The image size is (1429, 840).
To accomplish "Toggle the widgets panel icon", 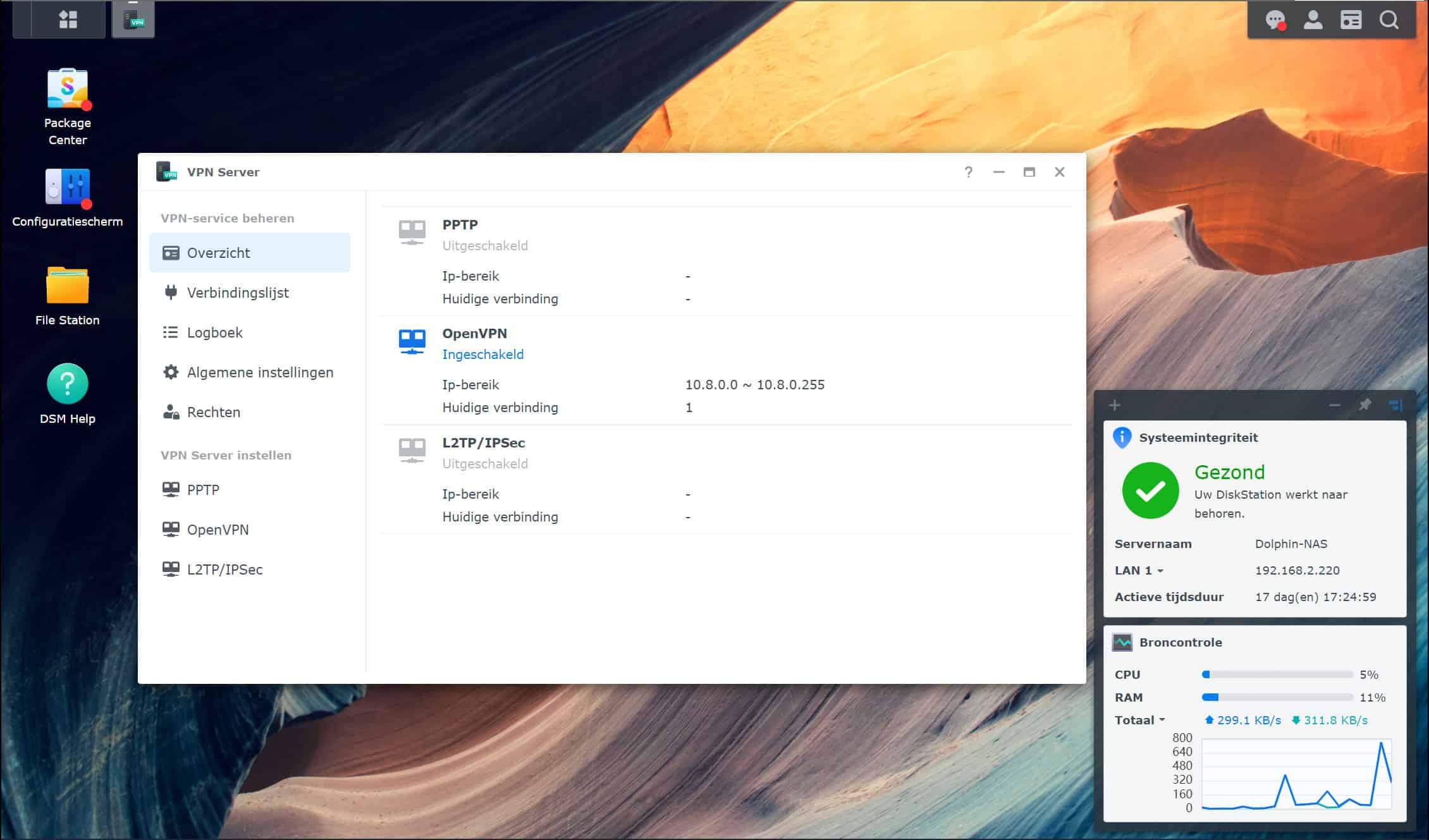I will 1351,20.
